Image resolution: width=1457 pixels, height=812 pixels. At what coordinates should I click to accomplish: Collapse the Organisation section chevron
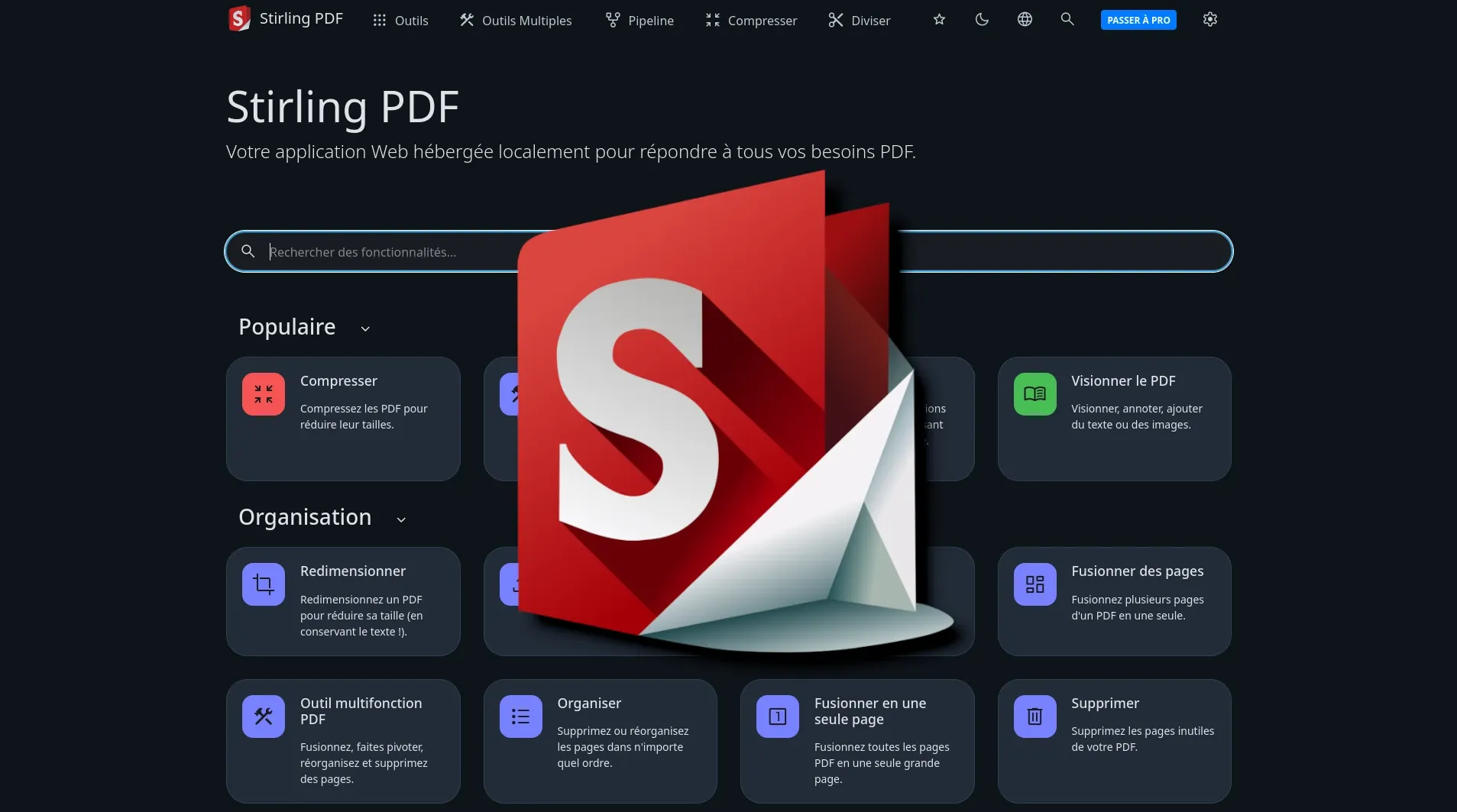(x=401, y=519)
